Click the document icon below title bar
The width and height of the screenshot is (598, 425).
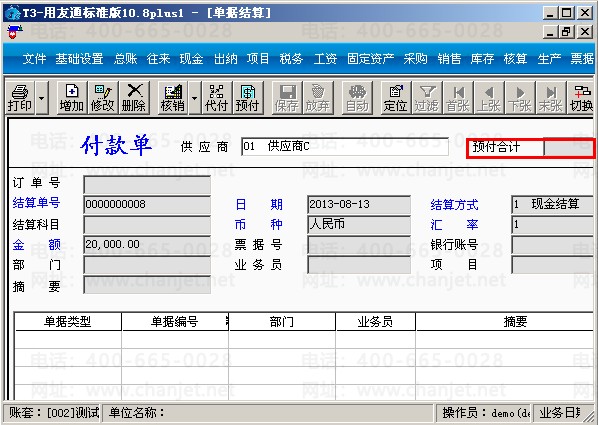click(15, 32)
